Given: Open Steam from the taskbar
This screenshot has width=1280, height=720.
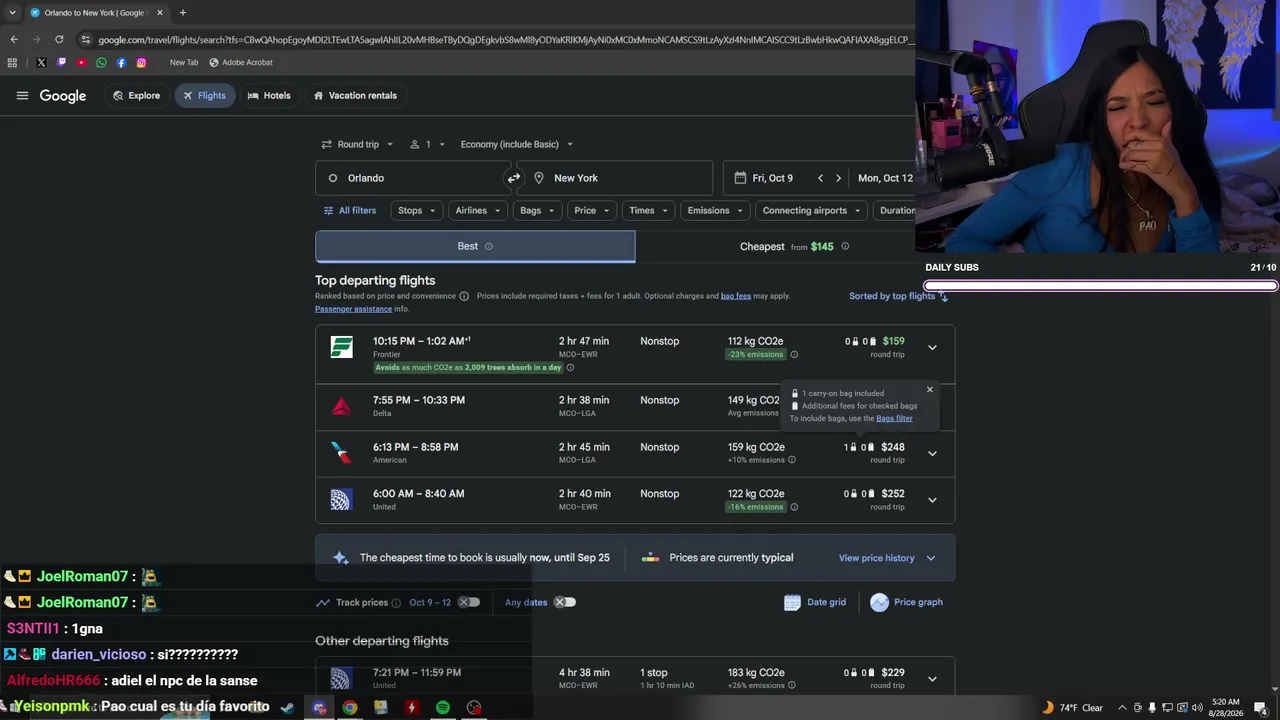Looking at the screenshot, I should coord(287,707).
